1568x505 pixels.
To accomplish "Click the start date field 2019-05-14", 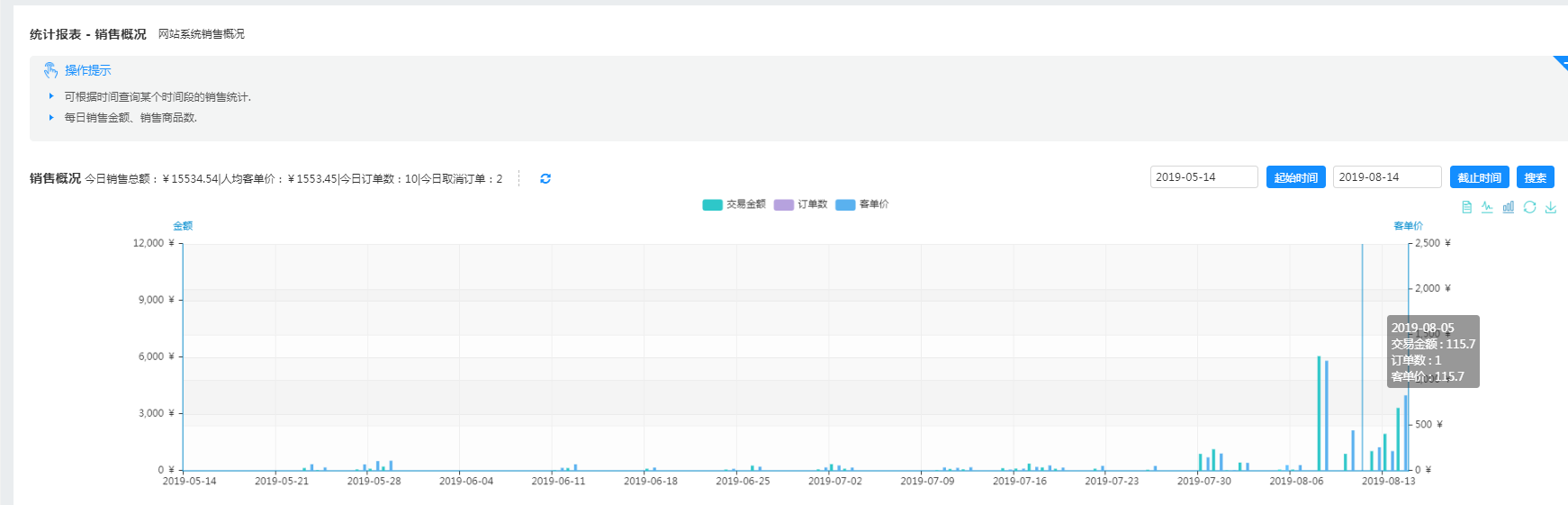I will [x=1203, y=177].
